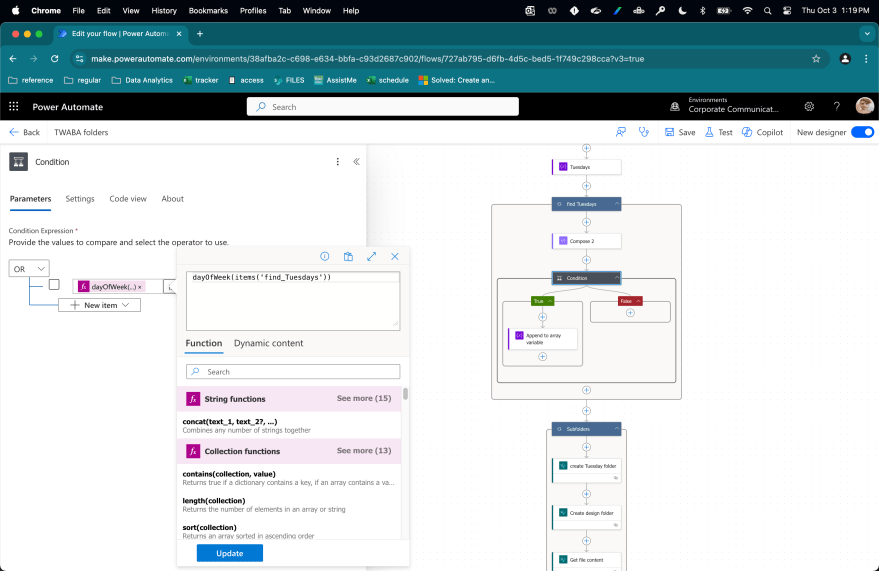Screen dimensions: 879x571
Task: Open the user profile avatar
Action: tap(864, 106)
